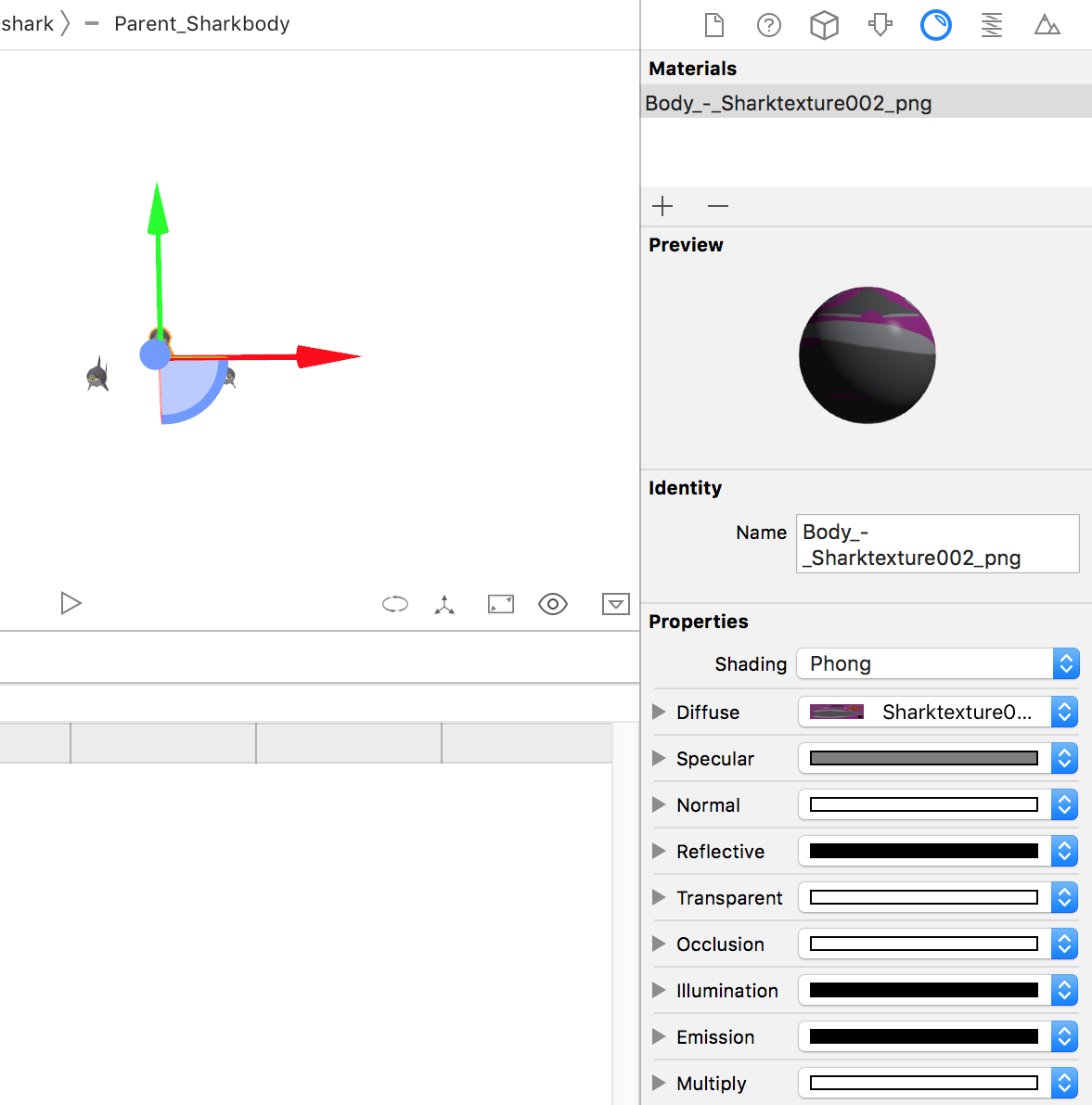This screenshot has width=1092, height=1105.
Task: Toggle the eye visibility icon under the viewport
Action: pos(553,604)
